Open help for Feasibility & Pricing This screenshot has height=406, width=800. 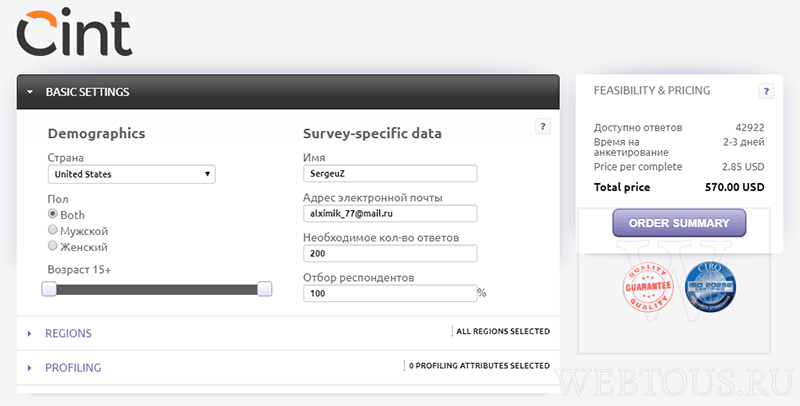pyautogui.click(x=766, y=91)
